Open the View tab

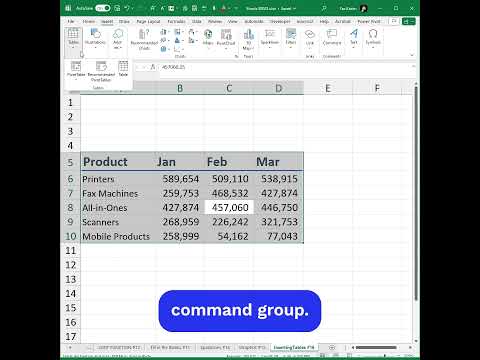tap(233, 21)
